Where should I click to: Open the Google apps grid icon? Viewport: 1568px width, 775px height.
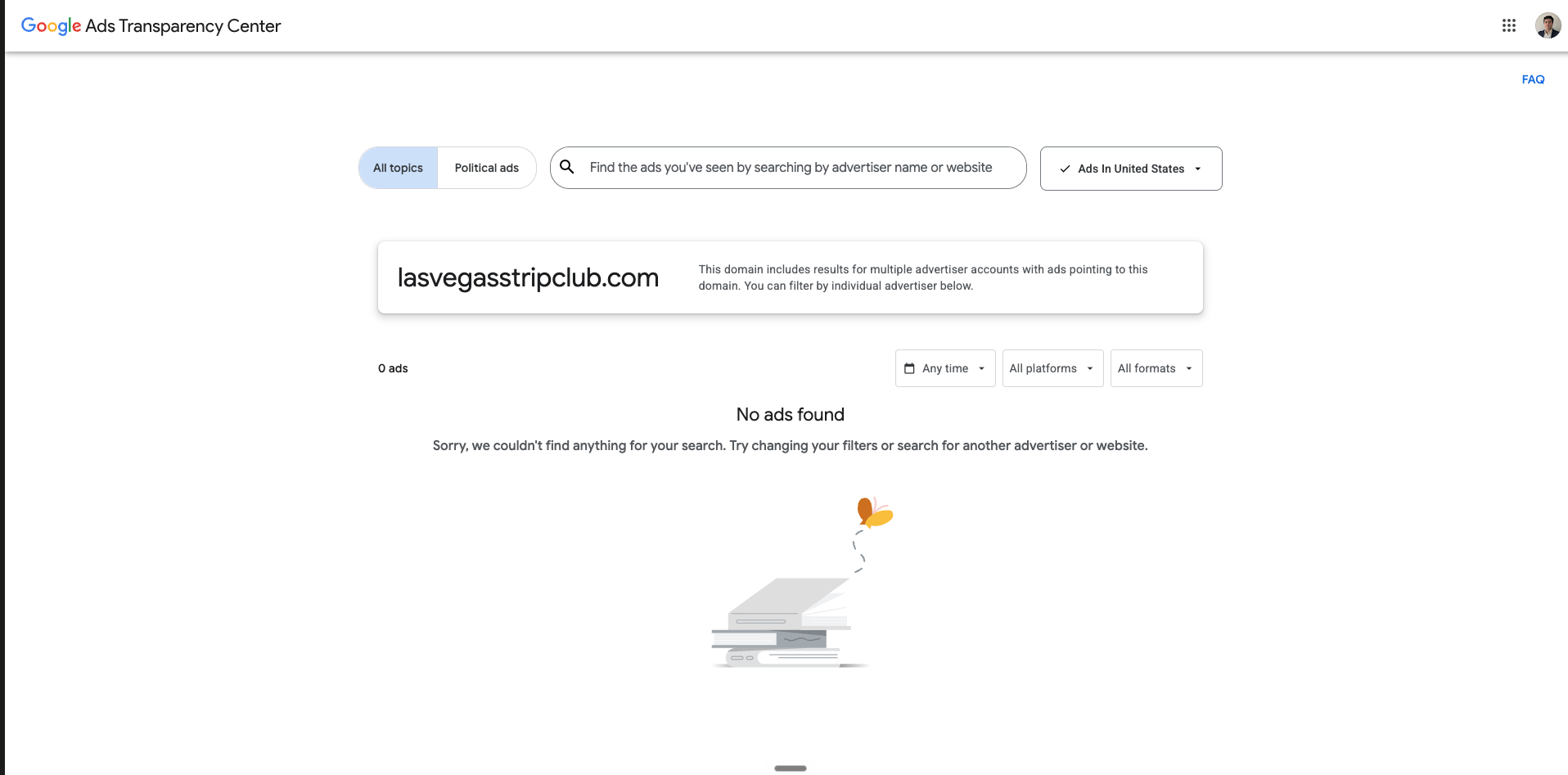[1509, 25]
